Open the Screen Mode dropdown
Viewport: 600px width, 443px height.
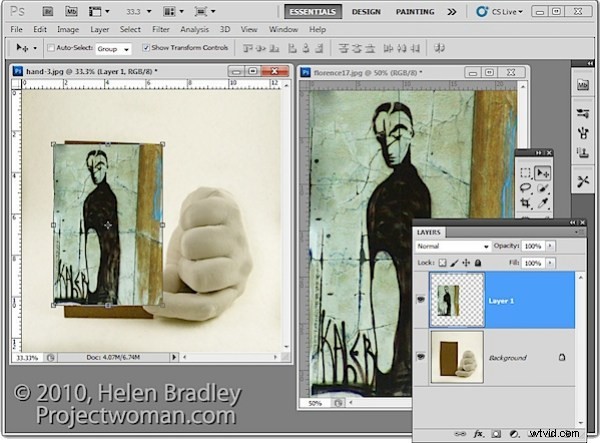coord(205,11)
